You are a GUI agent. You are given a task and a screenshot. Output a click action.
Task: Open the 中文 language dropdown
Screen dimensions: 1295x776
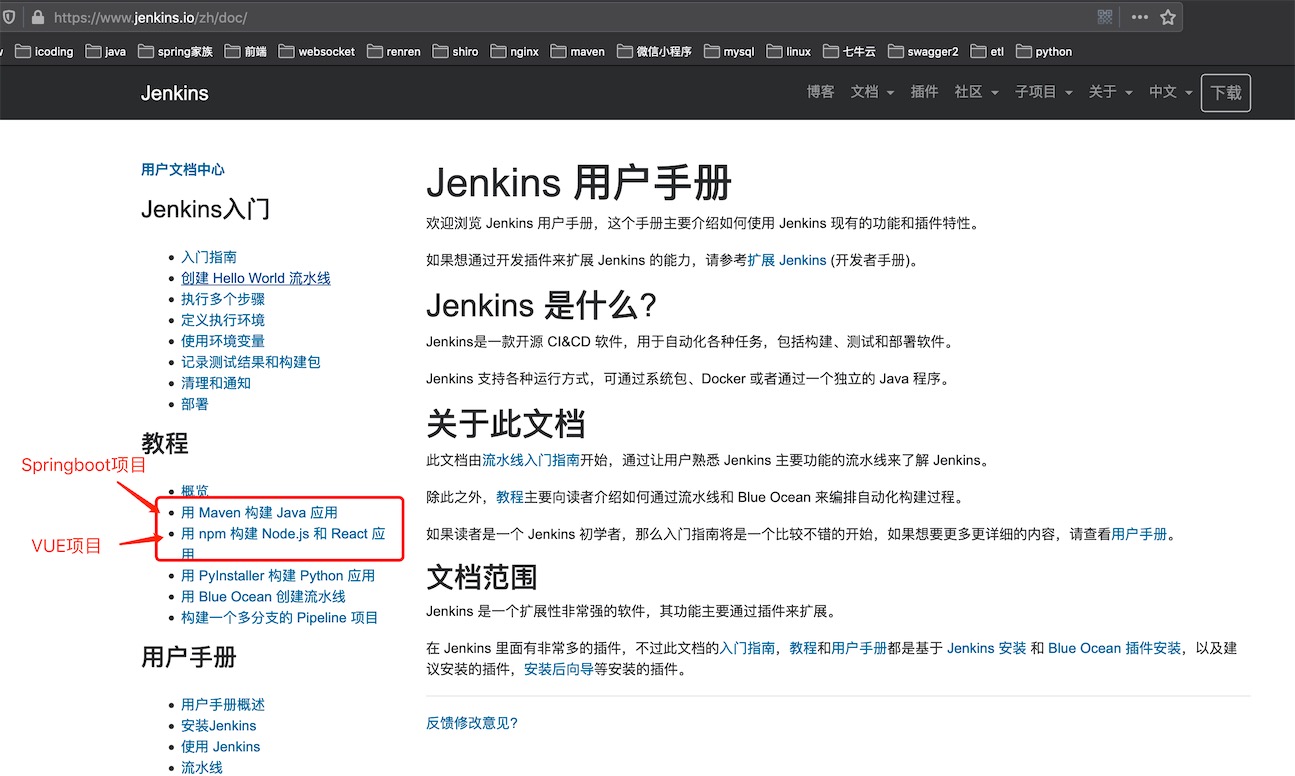coord(1170,92)
